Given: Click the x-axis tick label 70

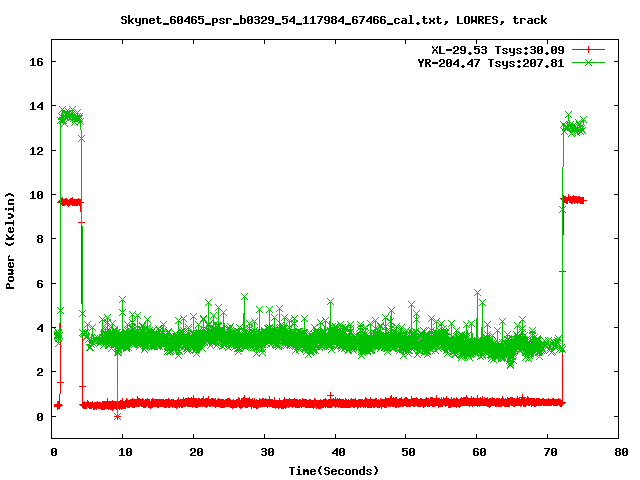Looking at the screenshot, I should (550, 452).
